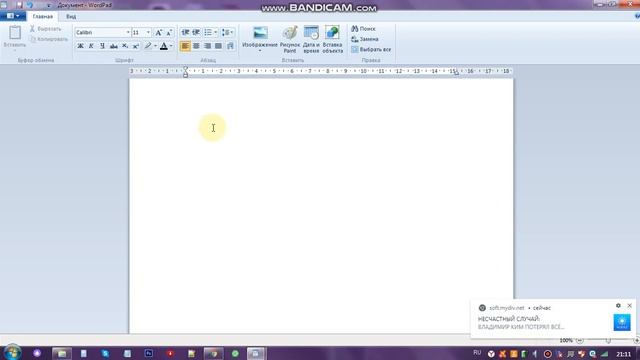Click the right indent marker on ruler

(x=456, y=73)
